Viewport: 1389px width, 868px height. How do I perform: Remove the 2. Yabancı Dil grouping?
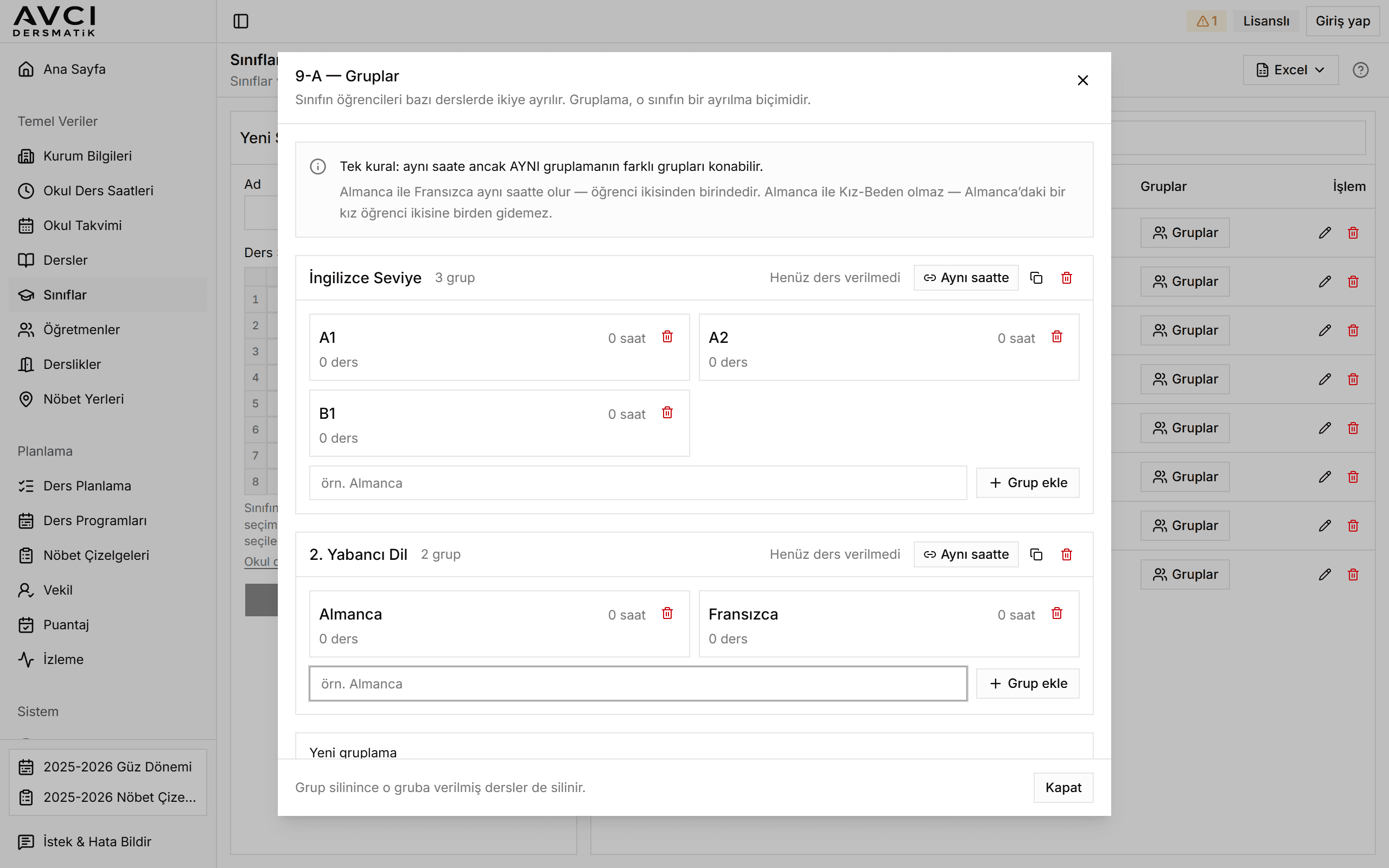tap(1066, 554)
